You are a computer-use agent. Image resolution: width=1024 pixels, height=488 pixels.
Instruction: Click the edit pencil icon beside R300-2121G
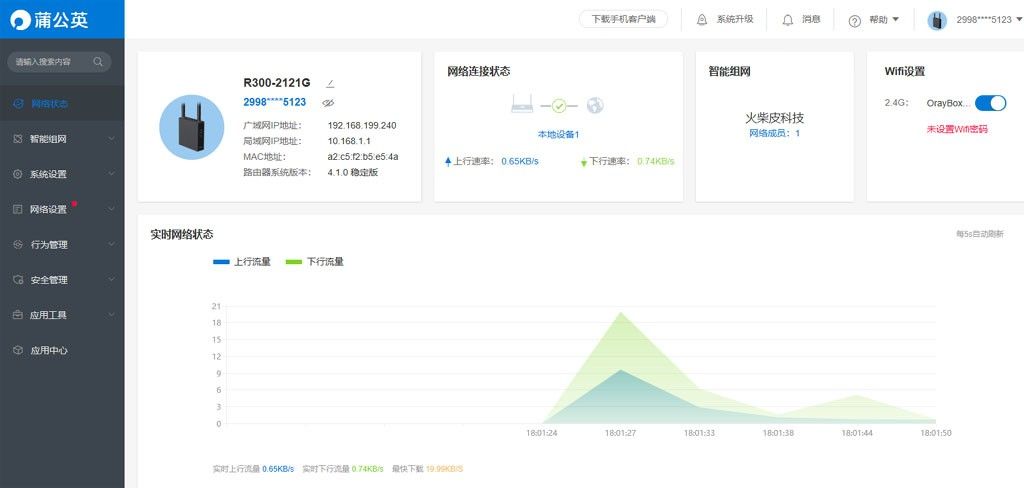coord(331,83)
